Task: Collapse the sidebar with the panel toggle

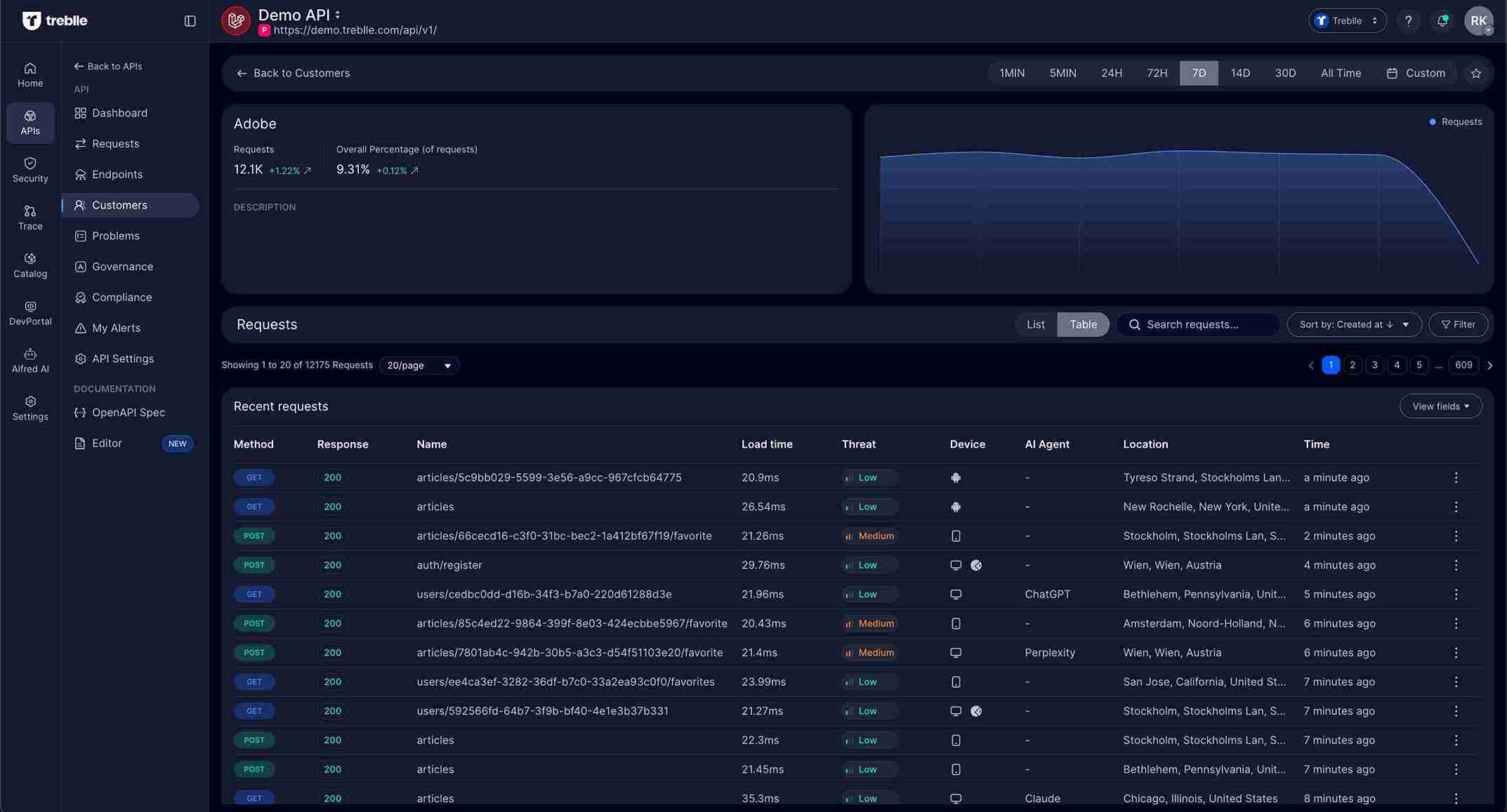Action: click(189, 20)
